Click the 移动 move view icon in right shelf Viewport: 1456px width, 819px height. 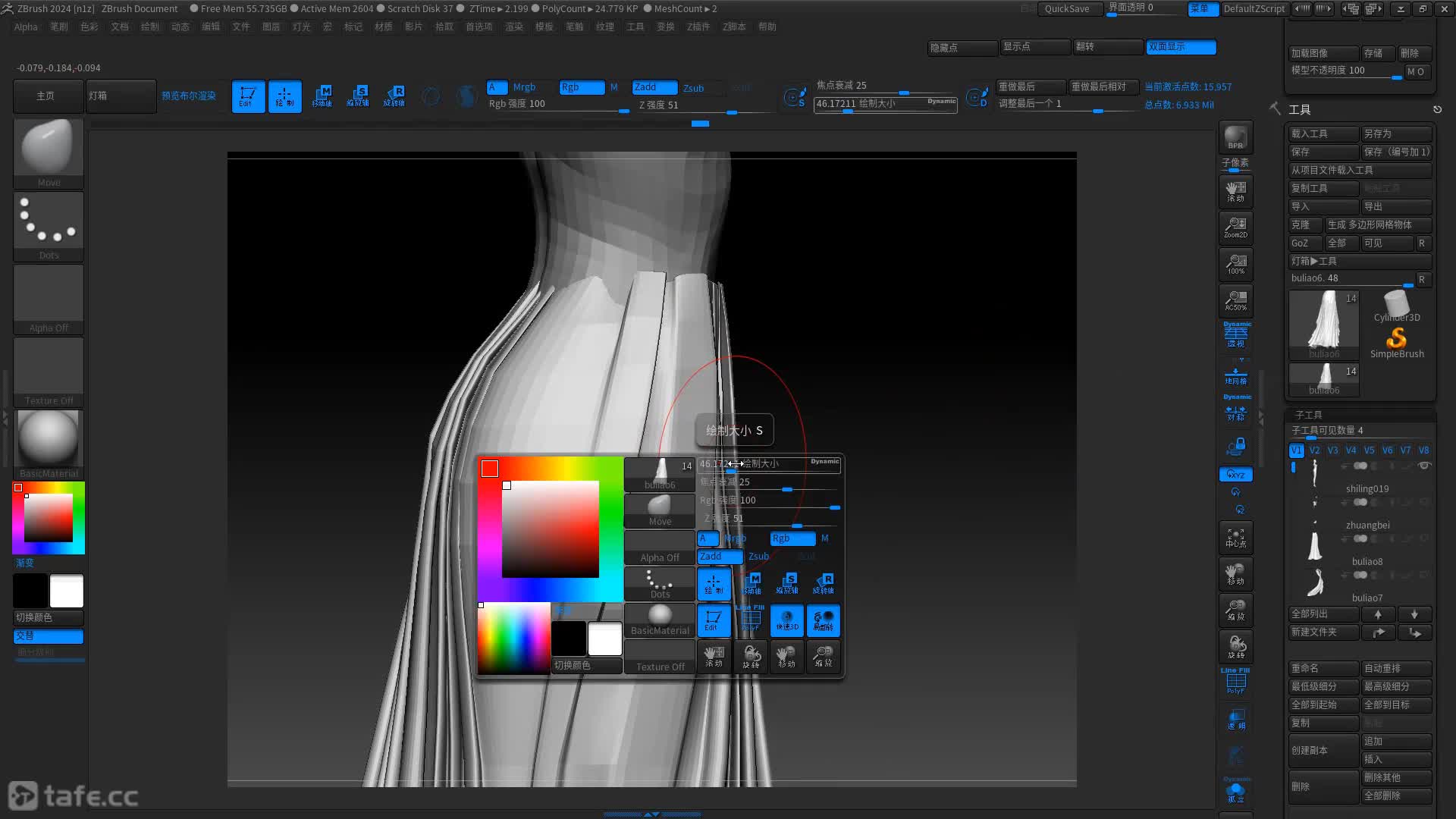point(1235,574)
